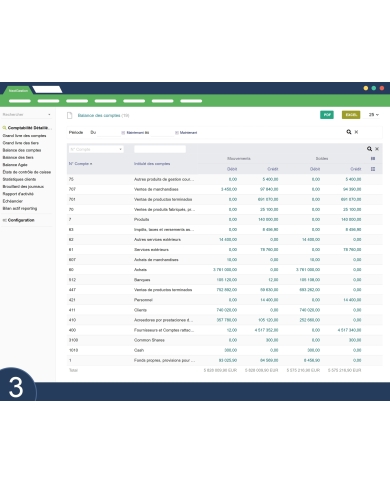The image size is (390, 484).
Task: Expand the Configuration section in the sidebar
Action: [21, 220]
